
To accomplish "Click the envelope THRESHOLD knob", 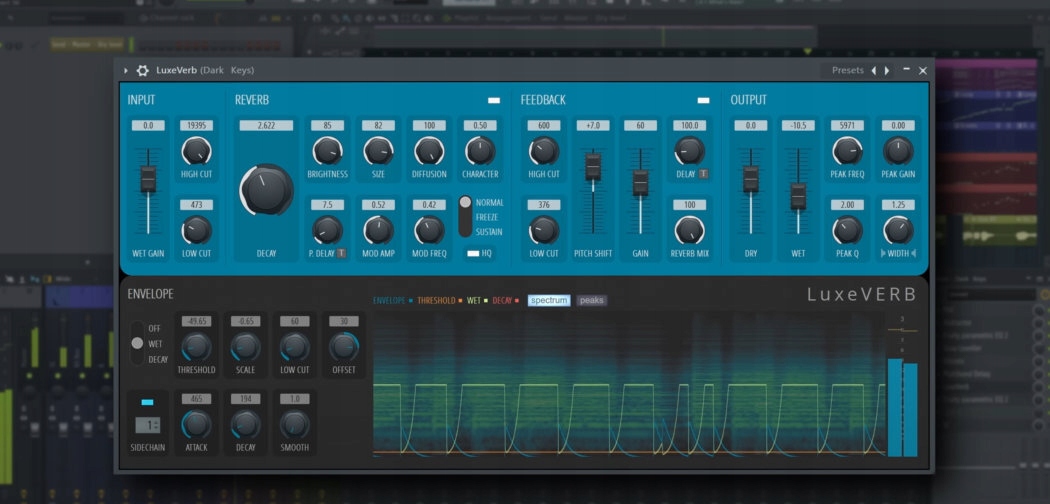I will (196, 347).
